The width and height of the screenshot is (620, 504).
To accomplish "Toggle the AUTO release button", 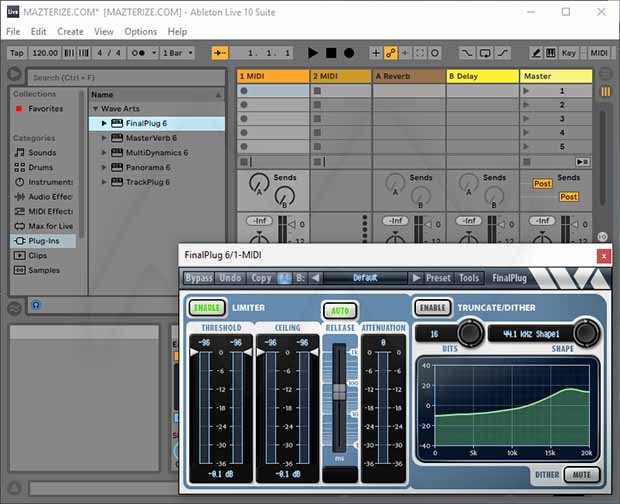I will pyautogui.click(x=340, y=311).
